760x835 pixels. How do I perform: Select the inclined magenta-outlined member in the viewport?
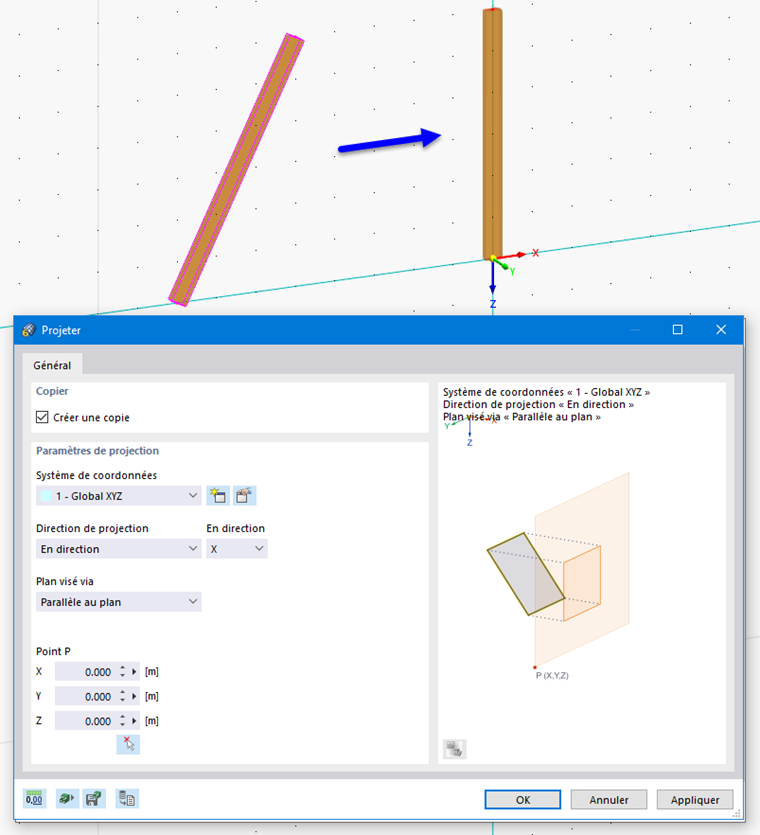236,170
